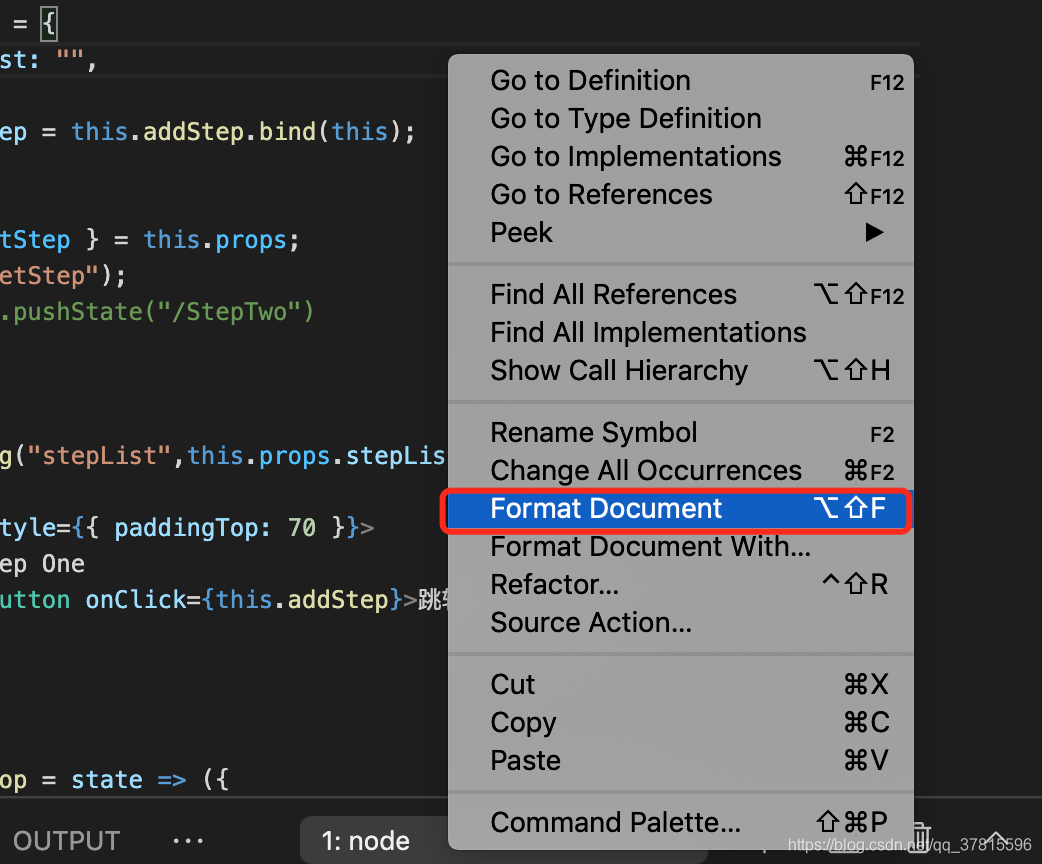The width and height of the screenshot is (1042, 864).
Task: Switch to the OUTPUT panel tab
Action: pyautogui.click(x=66, y=841)
